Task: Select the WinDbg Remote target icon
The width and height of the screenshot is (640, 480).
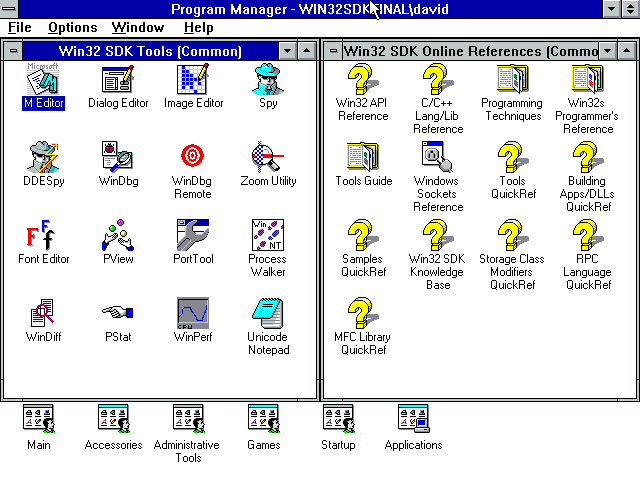Action: coord(192,156)
